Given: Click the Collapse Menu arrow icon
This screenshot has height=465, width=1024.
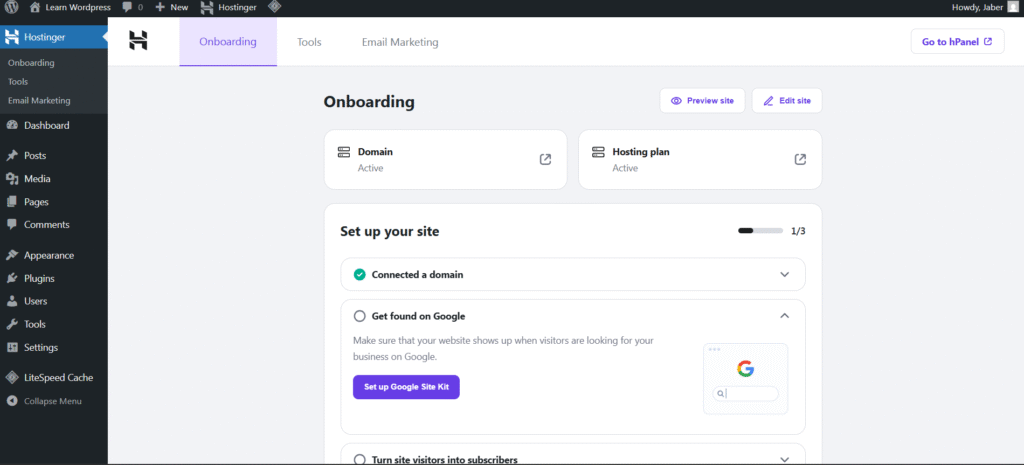Looking at the screenshot, I should 12,401.
